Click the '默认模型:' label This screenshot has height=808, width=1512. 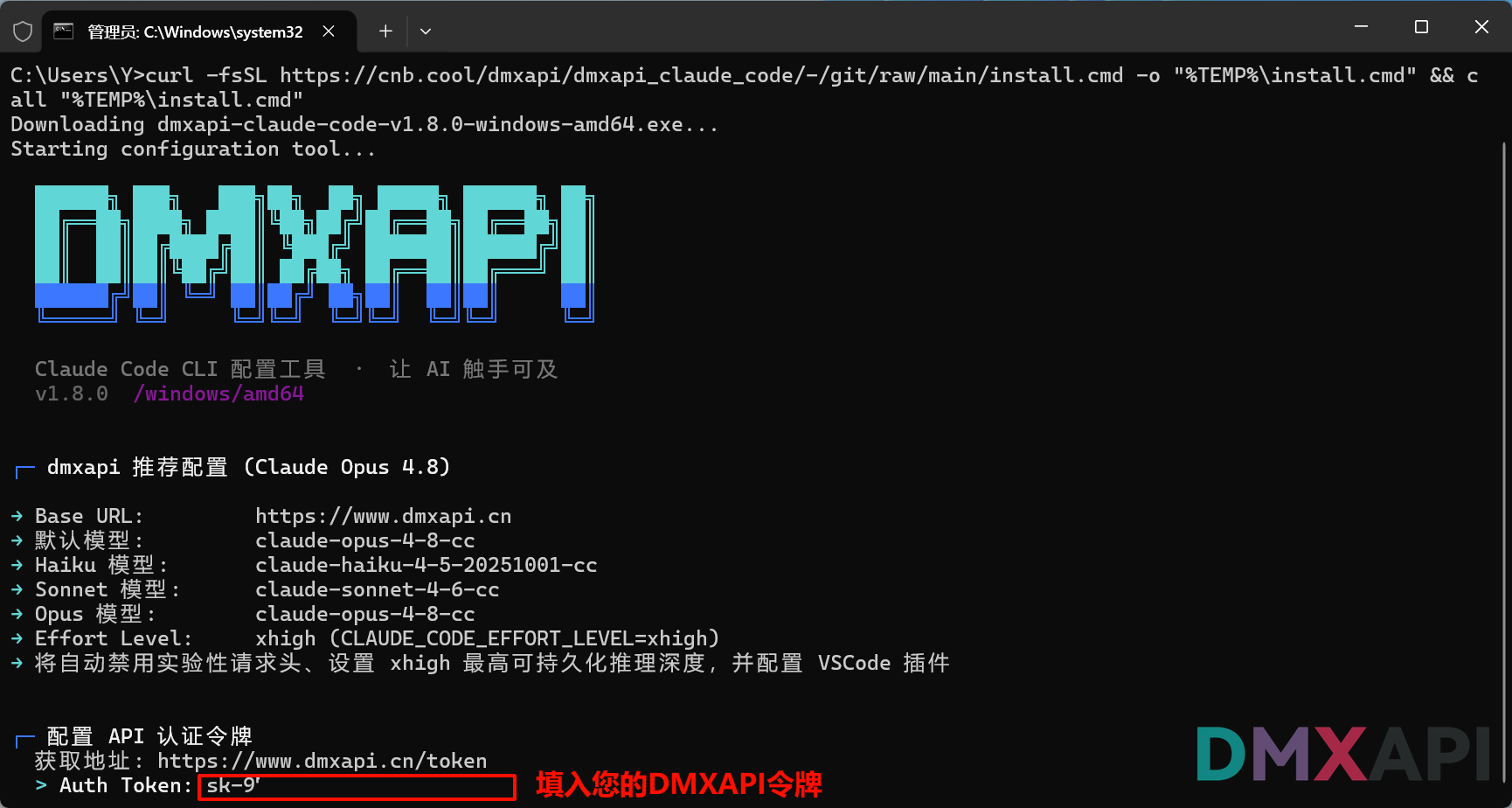(x=88, y=540)
